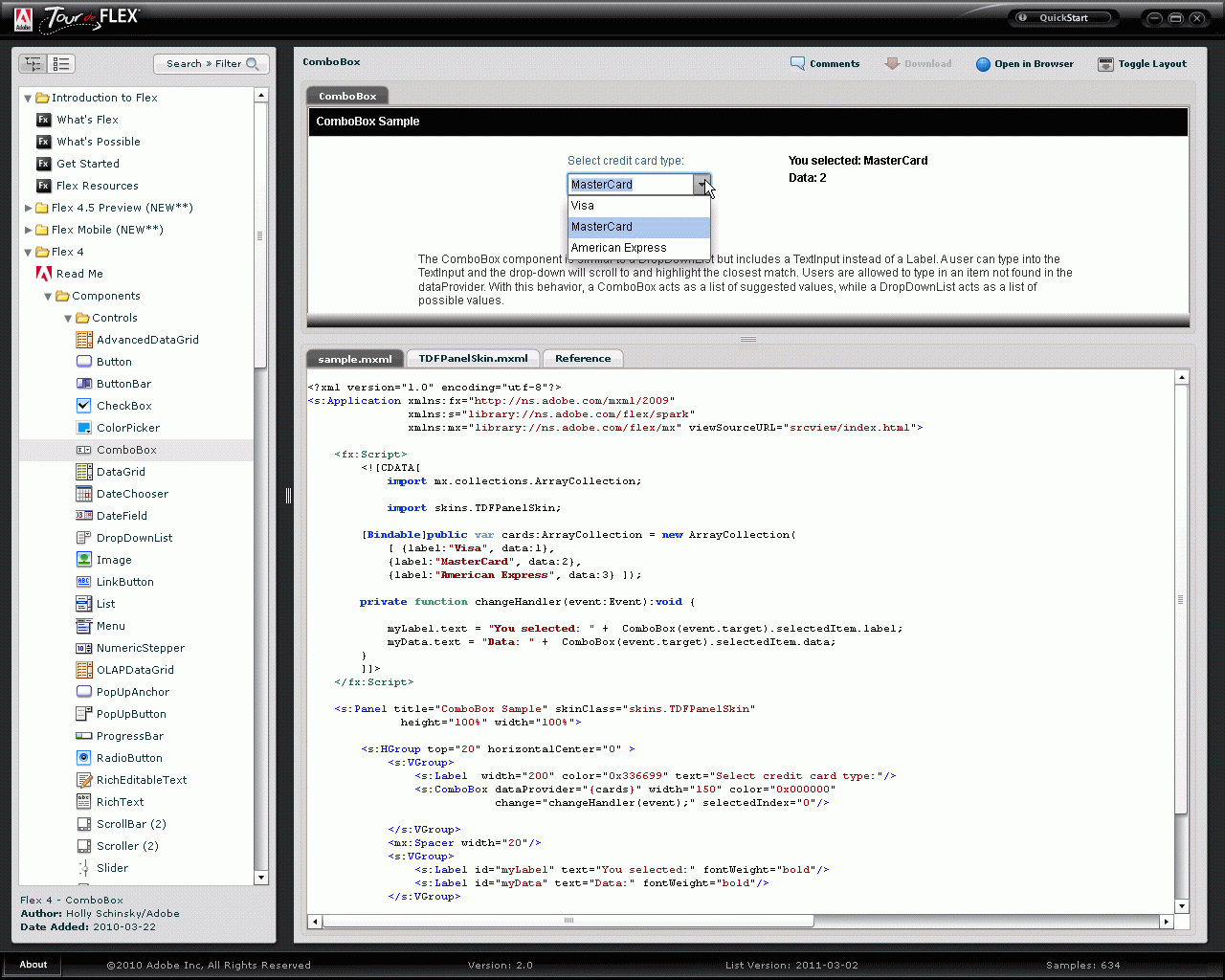This screenshot has height=980, width=1225.
Task: Click the code pane vertical scrollbar thumb
Action: coord(1181,600)
